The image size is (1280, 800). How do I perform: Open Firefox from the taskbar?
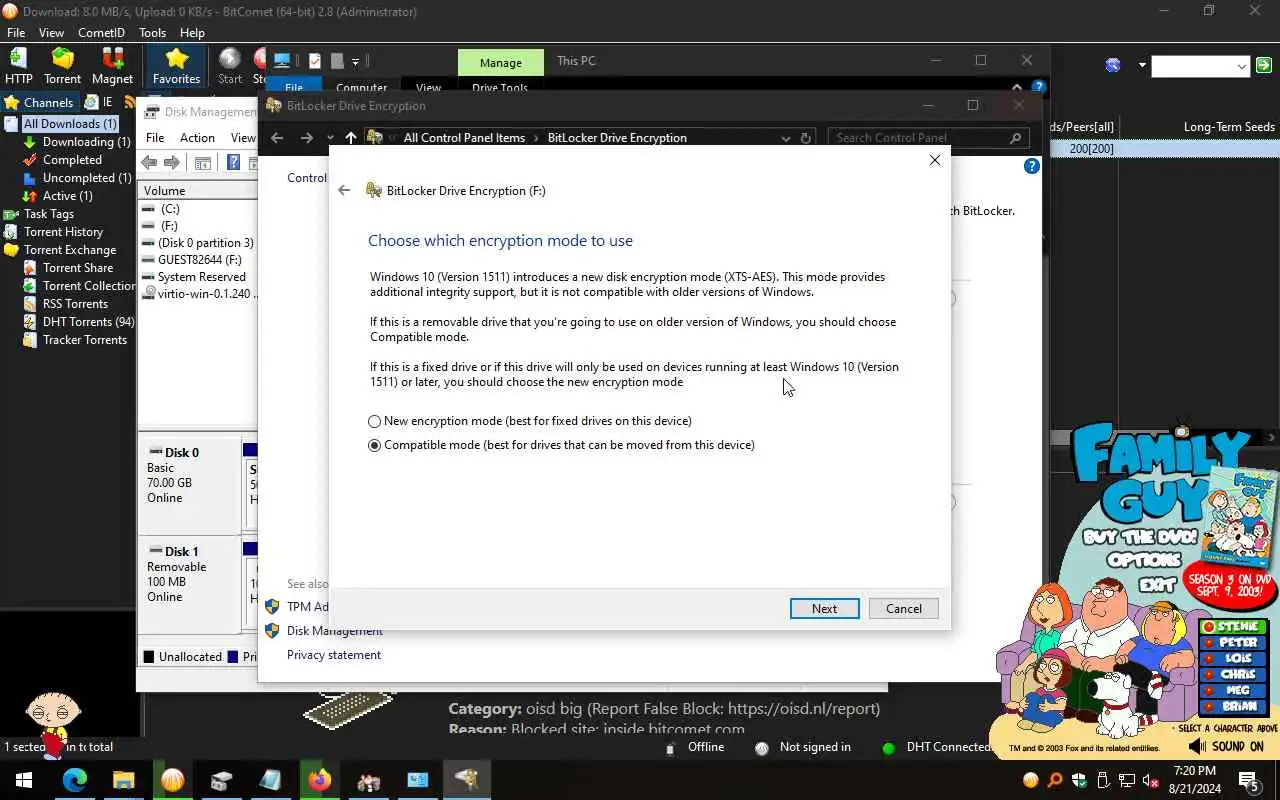point(319,780)
